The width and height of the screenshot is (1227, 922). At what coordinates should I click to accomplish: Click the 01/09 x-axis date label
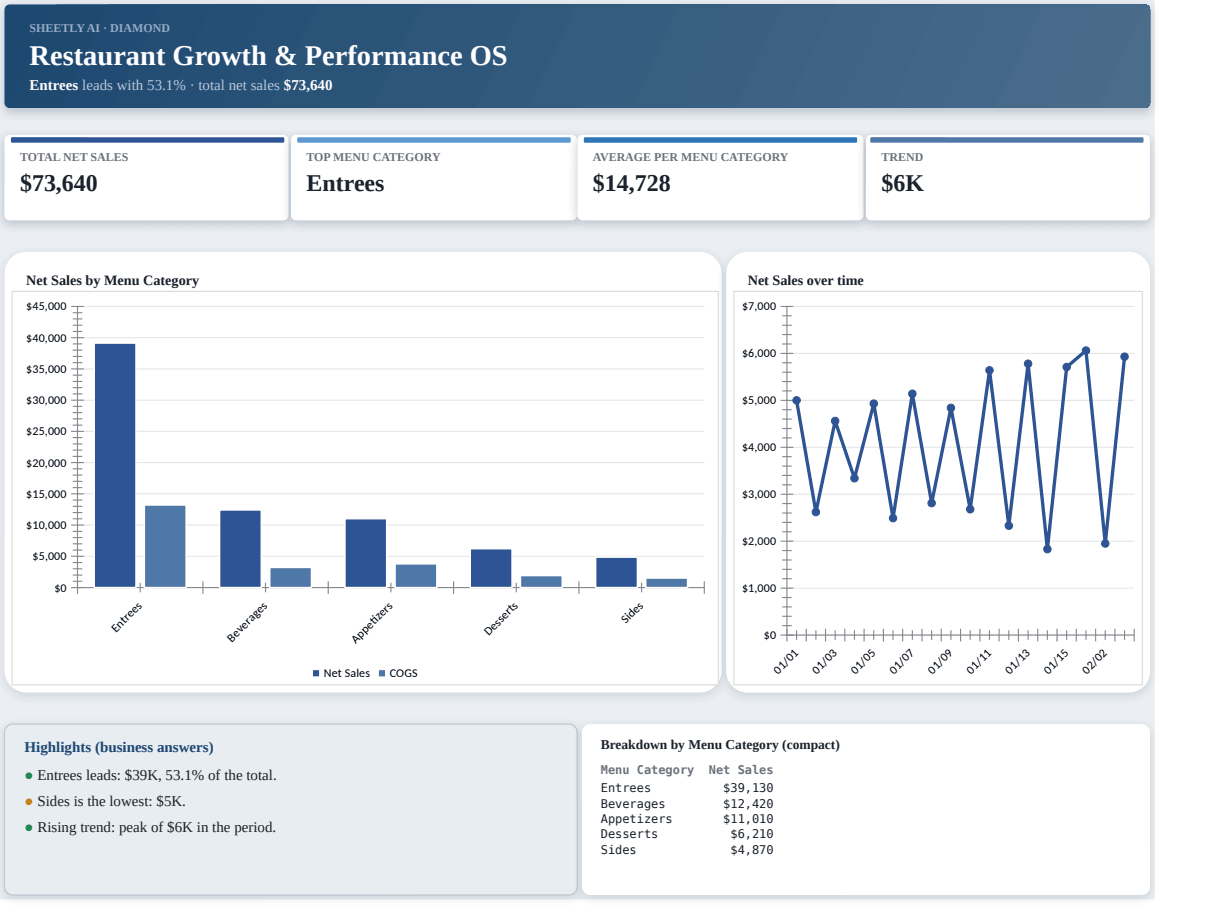tap(941, 661)
